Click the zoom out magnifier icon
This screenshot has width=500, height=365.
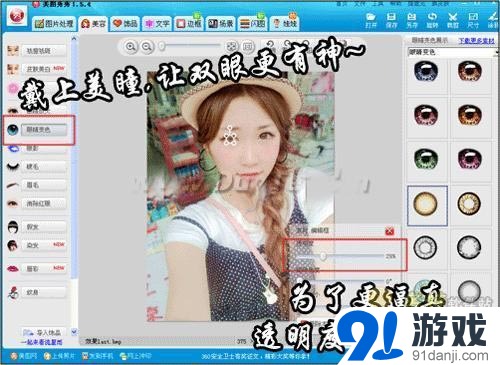click(x=147, y=46)
